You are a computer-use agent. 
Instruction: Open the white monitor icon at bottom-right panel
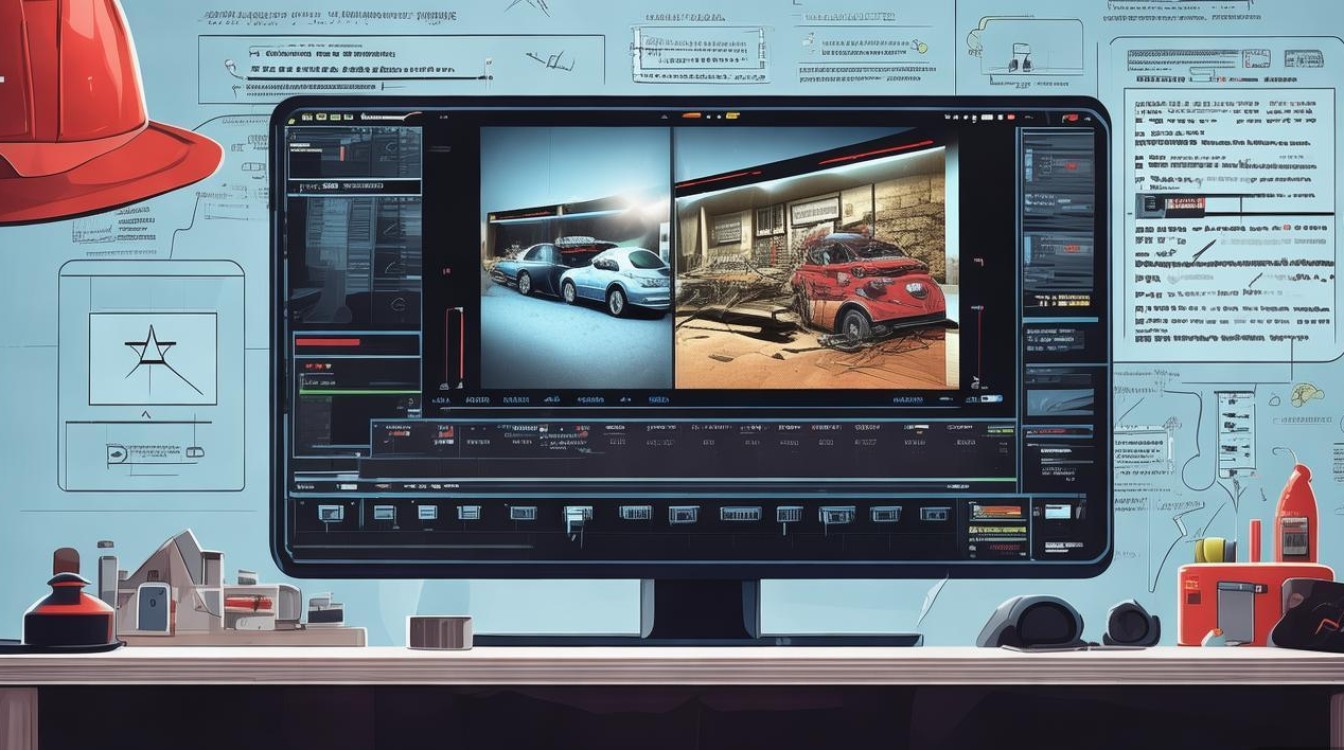pyautogui.click(x=1056, y=511)
